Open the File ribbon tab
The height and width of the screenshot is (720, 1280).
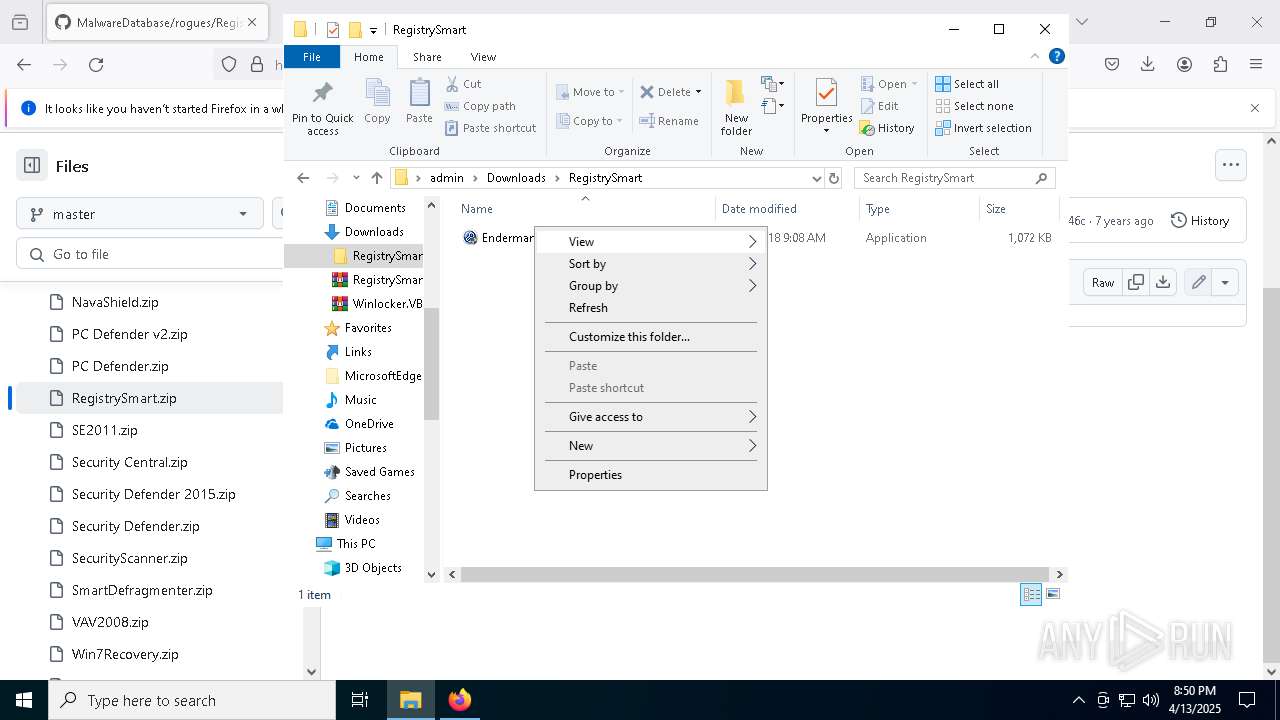pyautogui.click(x=312, y=57)
